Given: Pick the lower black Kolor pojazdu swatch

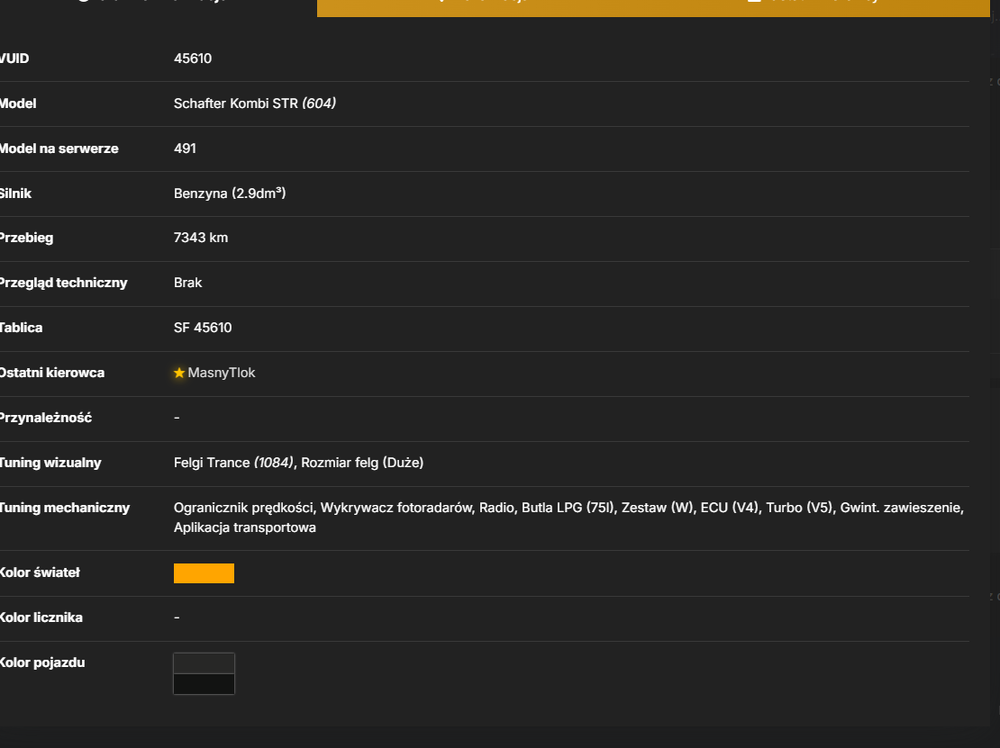Looking at the screenshot, I should [204, 684].
